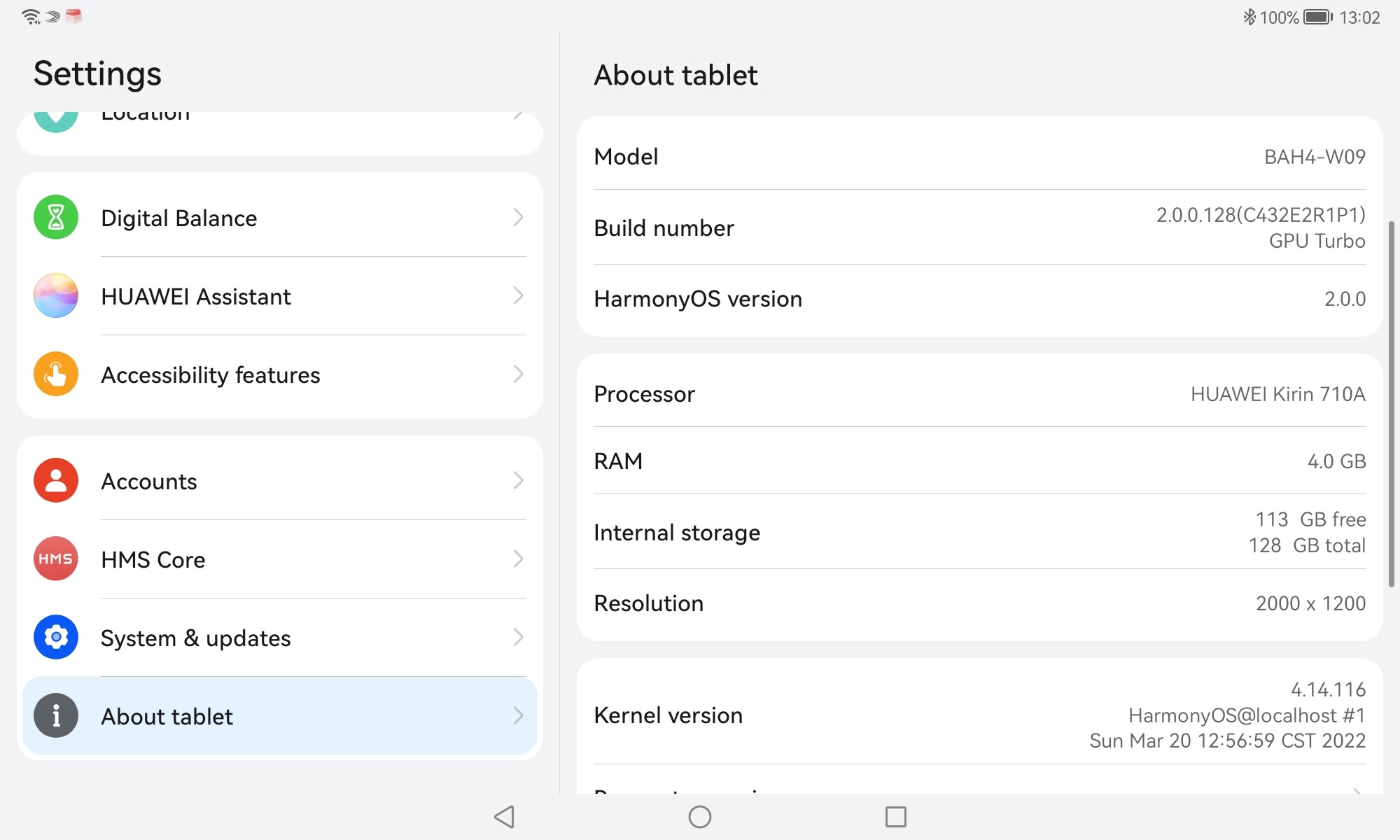This screenshot has width=1400, height=840.
Task: Tap the About tablet info icon
Action: tap(56, 715)
